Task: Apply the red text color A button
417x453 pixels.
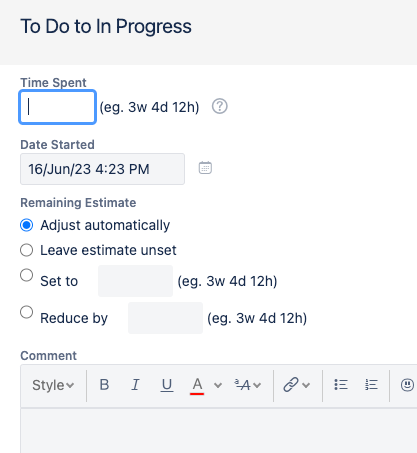Action: (x=197, y=386)
